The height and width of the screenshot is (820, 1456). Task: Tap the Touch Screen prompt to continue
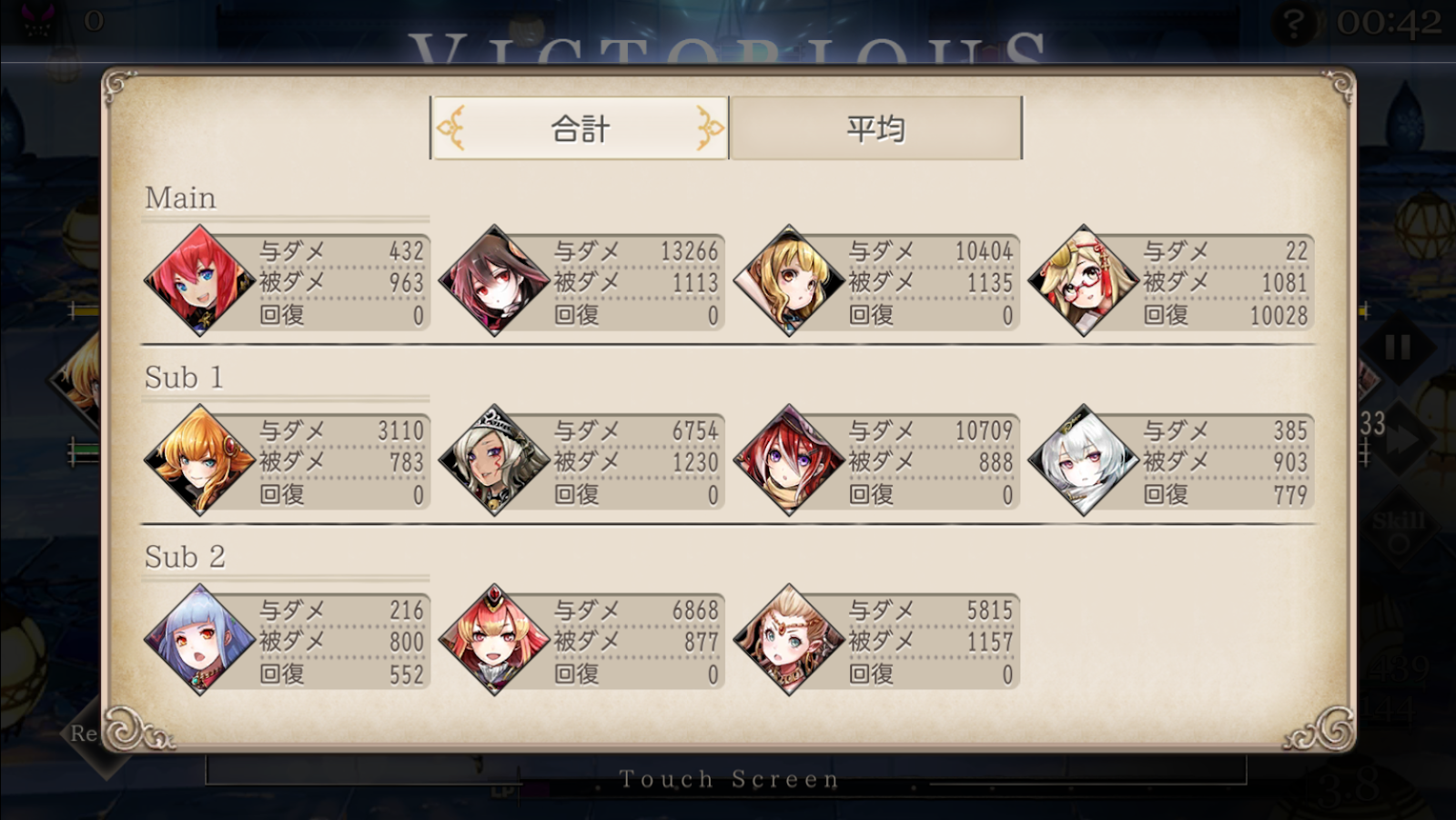728,779
